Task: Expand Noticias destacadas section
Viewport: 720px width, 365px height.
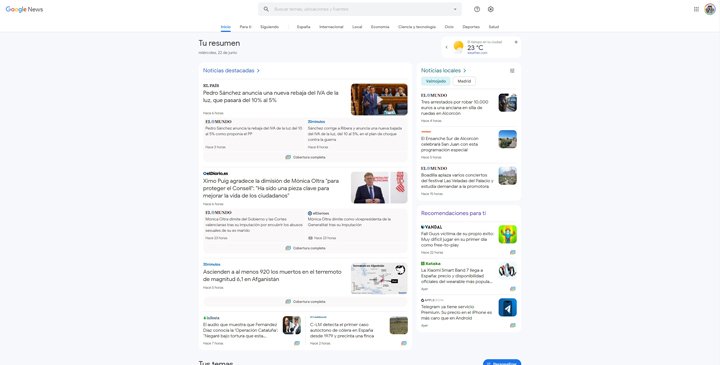Action: coord(231,71)
